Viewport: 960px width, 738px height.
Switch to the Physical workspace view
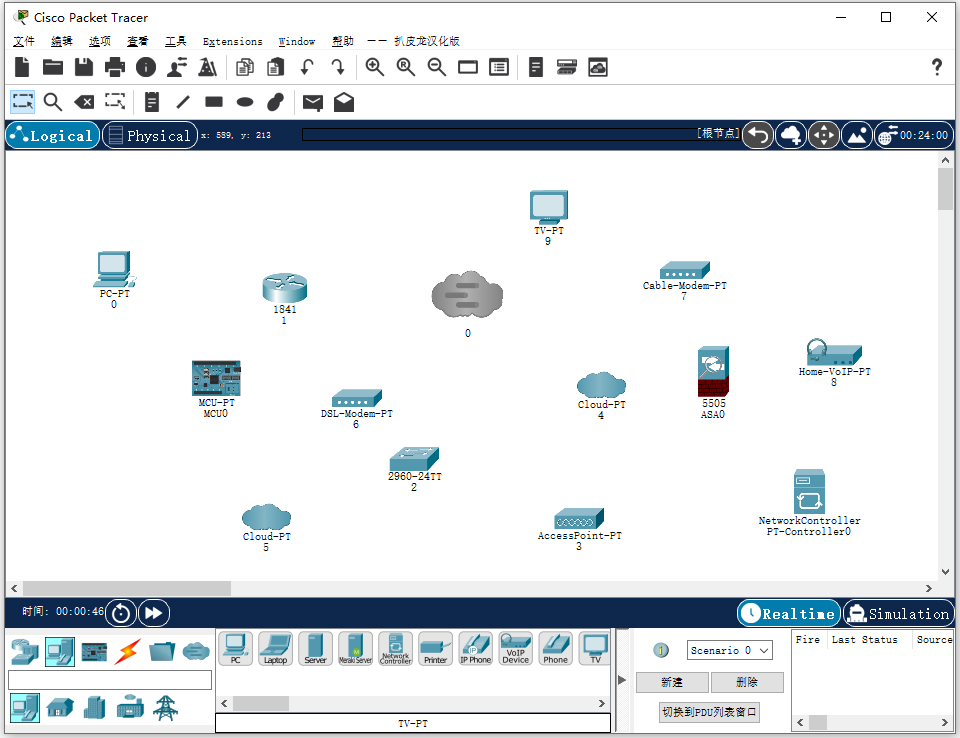[x=149, y=135]
